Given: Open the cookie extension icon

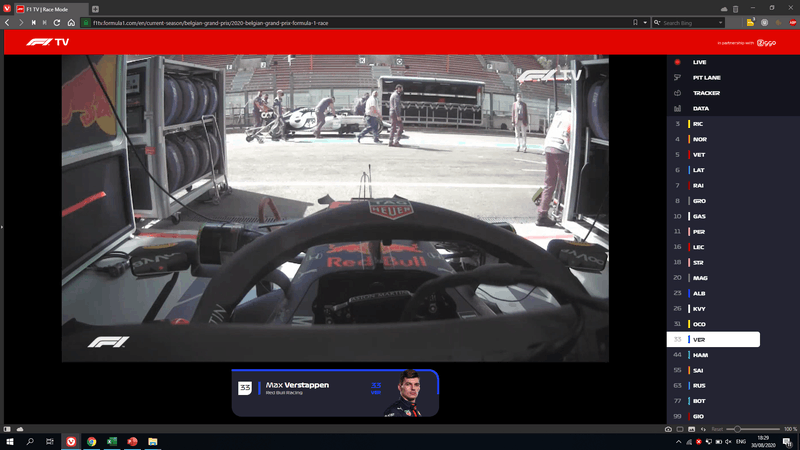Looking at the screenshot, I should [x=779, y=22].
